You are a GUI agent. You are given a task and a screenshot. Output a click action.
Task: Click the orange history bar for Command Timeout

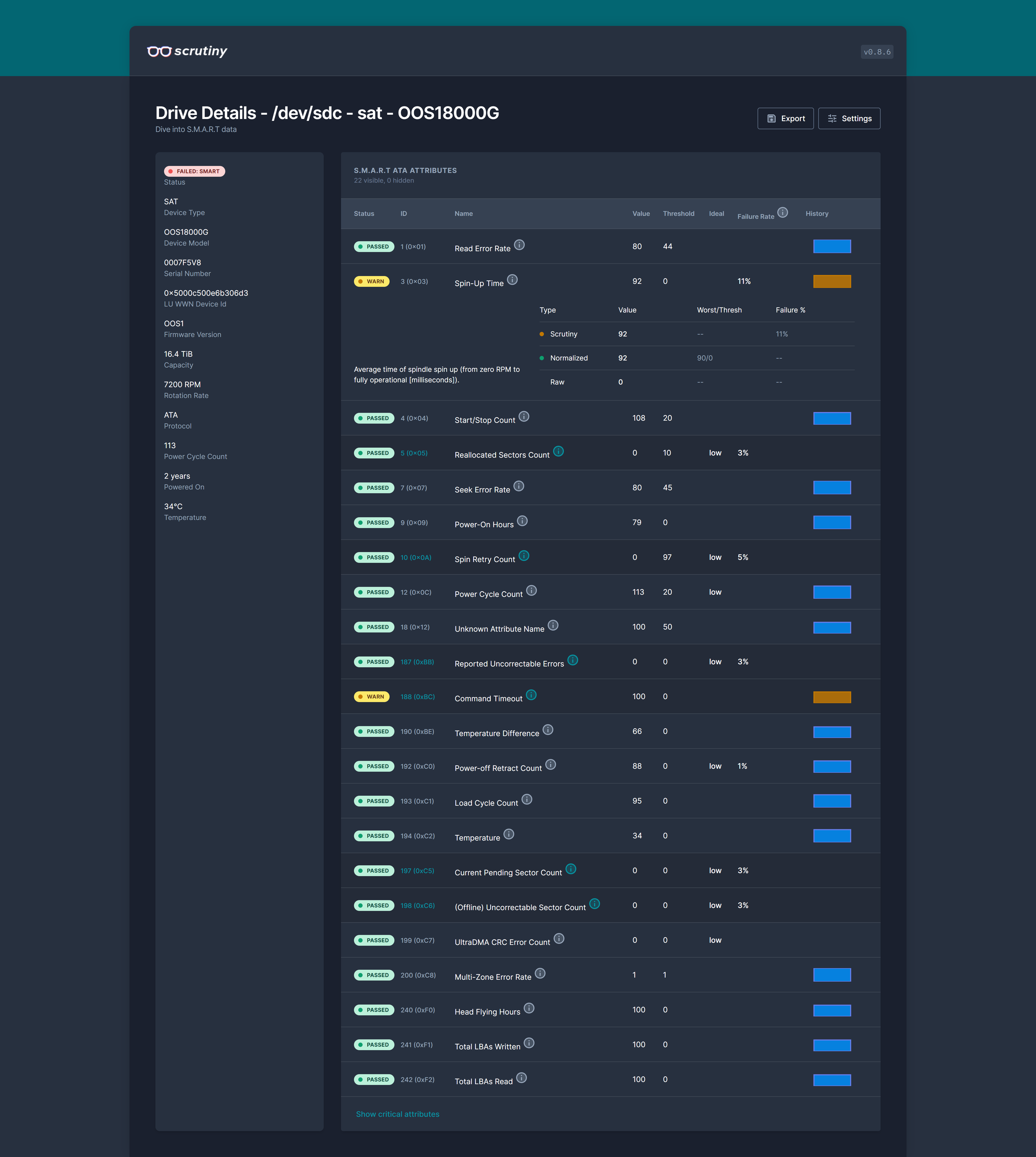(832, 697)
